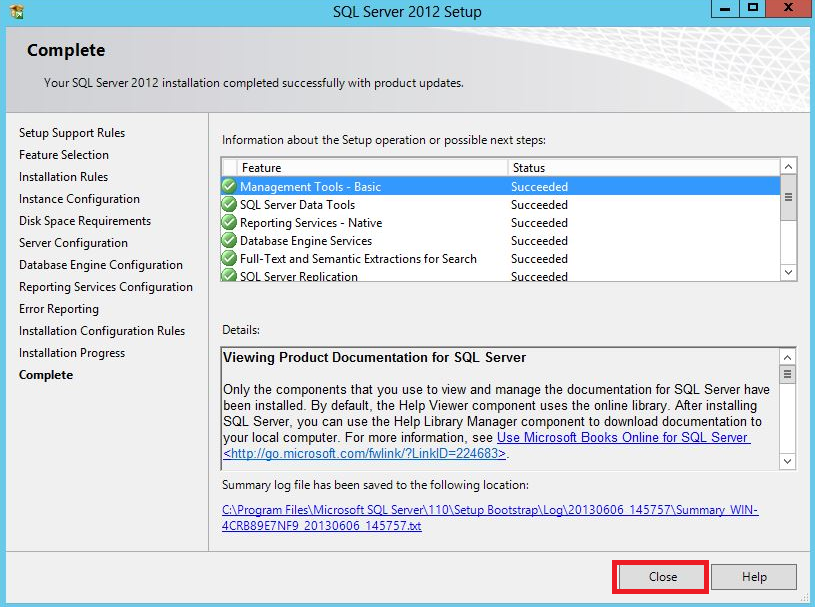Open the summary log file path link
The width and height of the screenshot is (815, 607).
[490, 518]
